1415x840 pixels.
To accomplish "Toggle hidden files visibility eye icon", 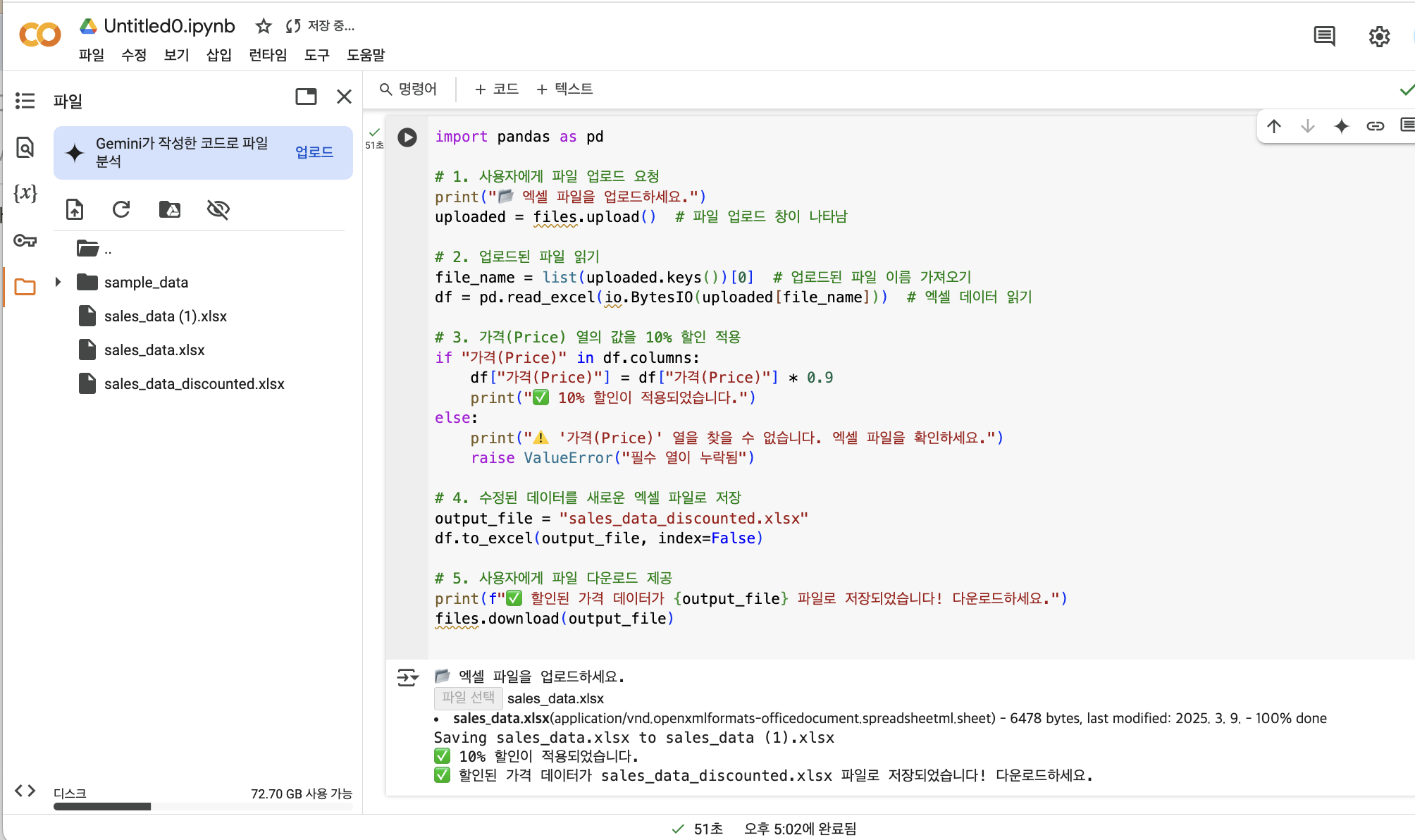I will pos(218,209).
